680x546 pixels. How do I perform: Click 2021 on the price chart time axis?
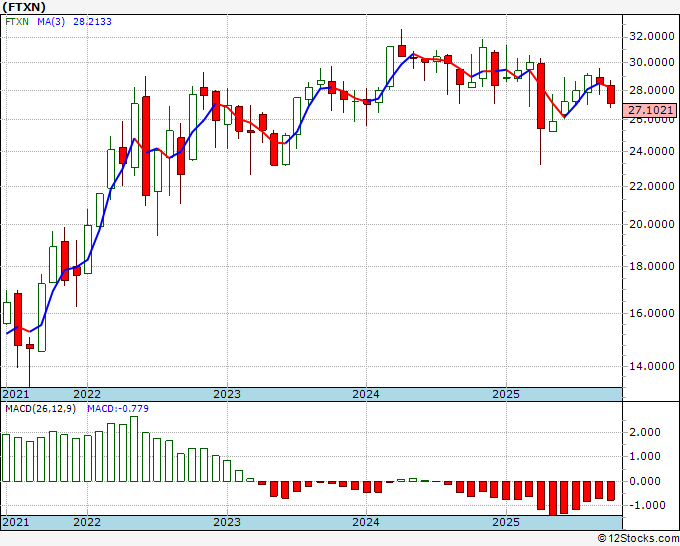(x=16, y=394)
